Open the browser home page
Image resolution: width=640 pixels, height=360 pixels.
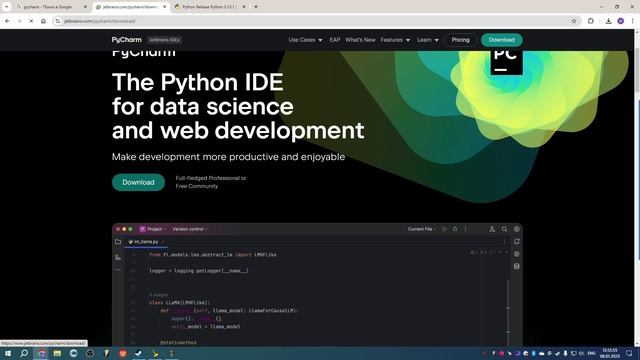click(43, 21)
